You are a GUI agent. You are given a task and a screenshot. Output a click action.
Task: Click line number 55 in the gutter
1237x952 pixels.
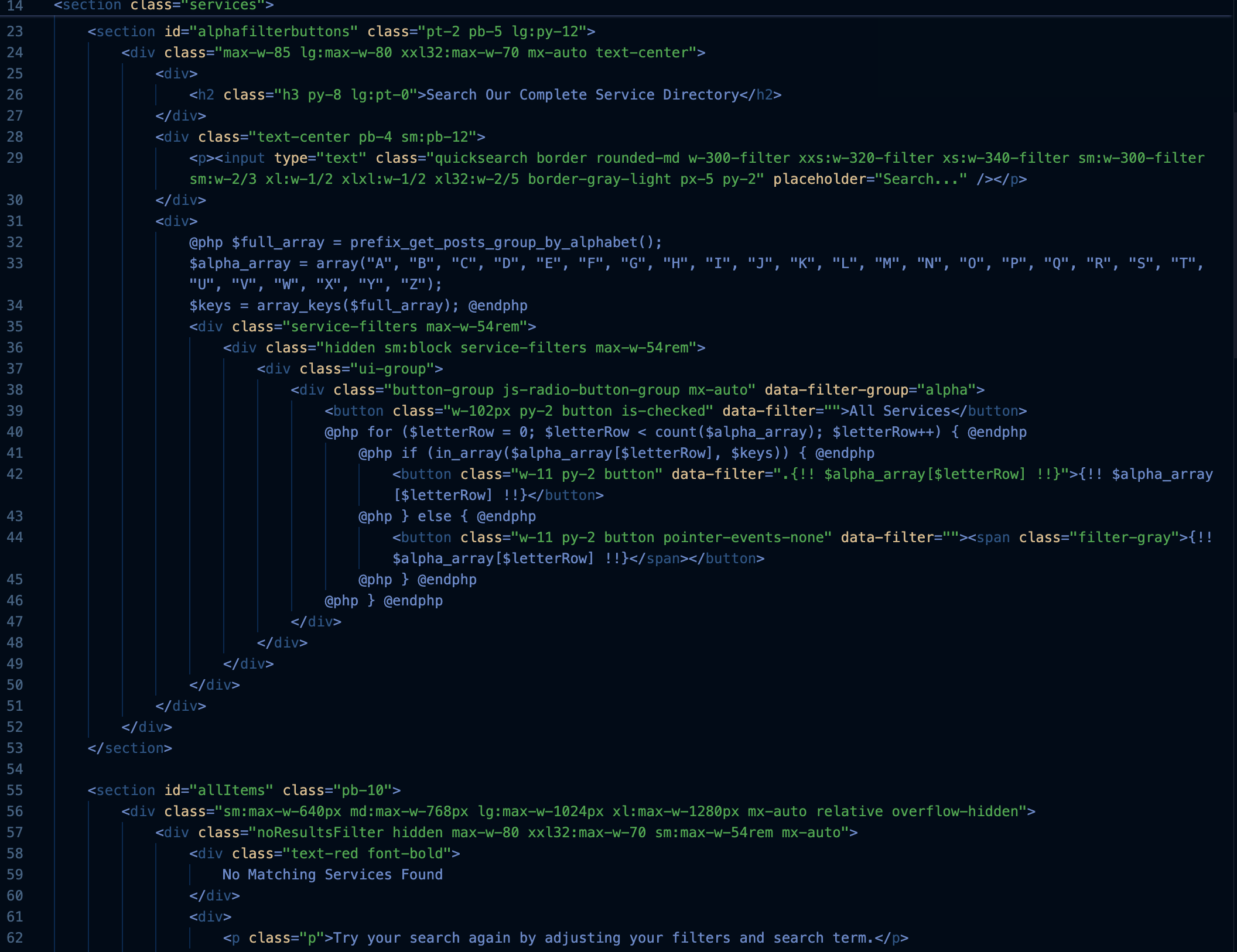tap(15, 790)
